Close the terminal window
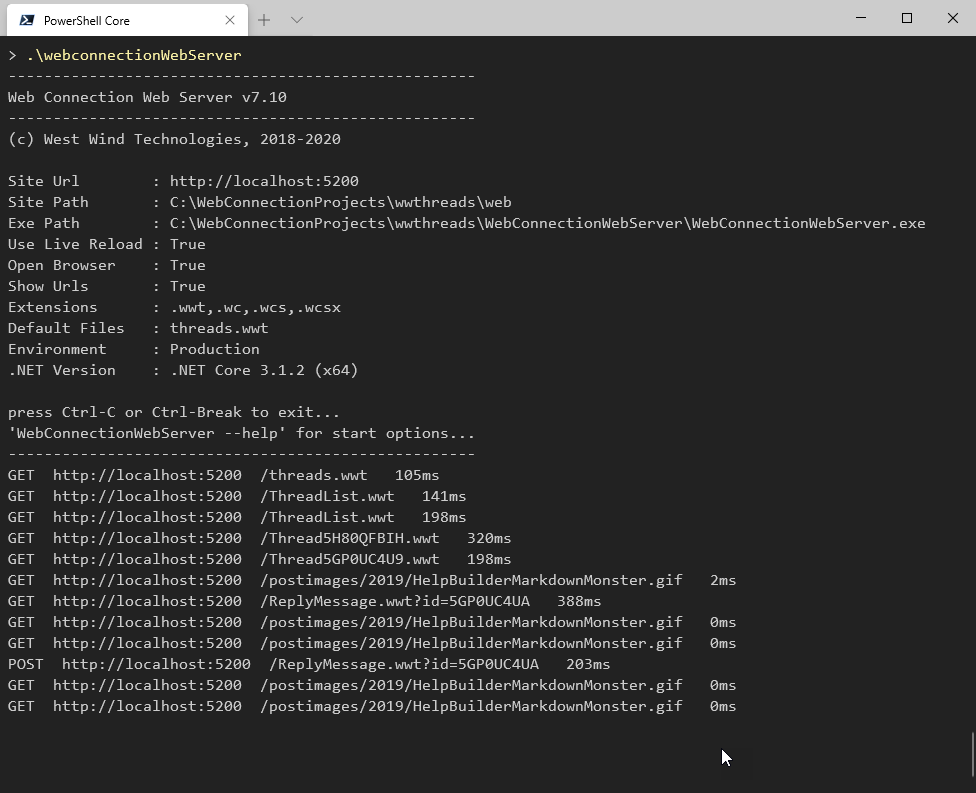 tap(952, 18)
